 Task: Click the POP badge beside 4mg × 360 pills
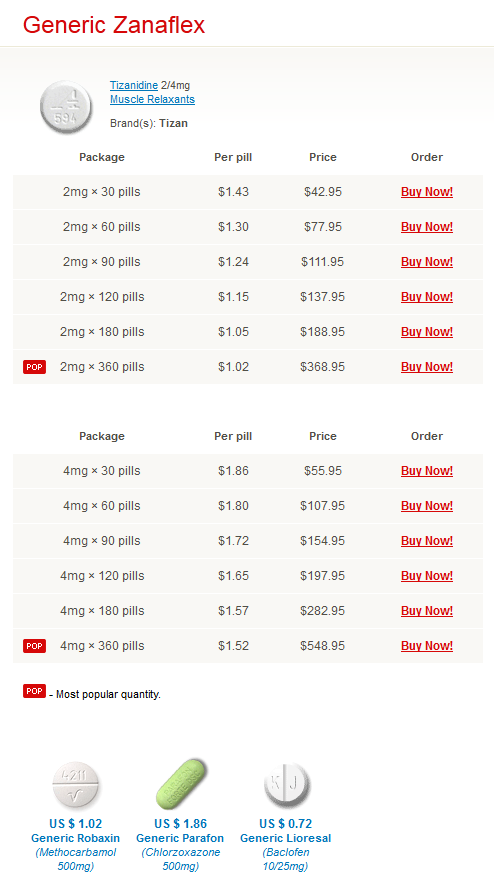(x=34, y=646)
